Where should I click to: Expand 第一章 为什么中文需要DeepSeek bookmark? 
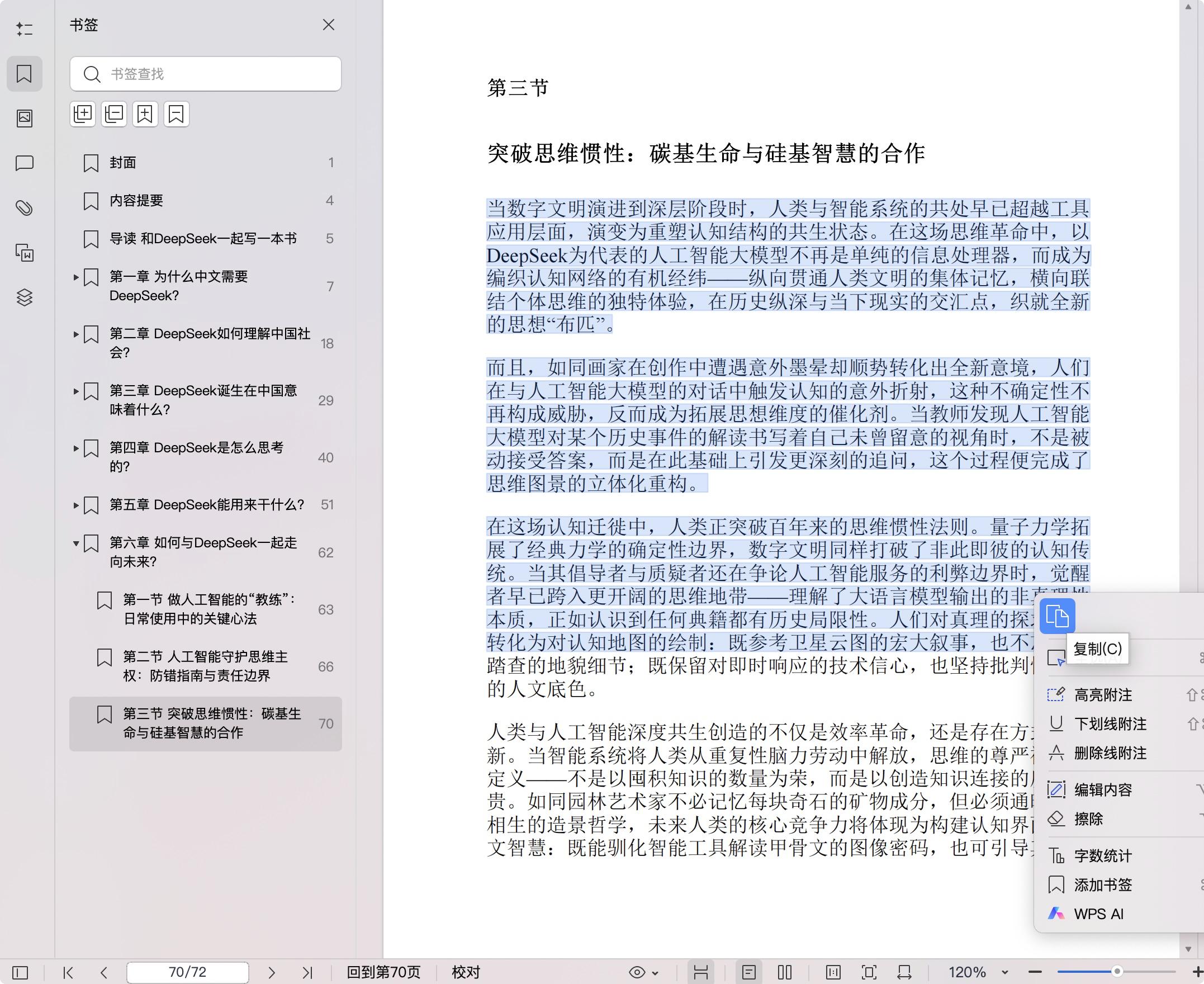coord(76,277)
